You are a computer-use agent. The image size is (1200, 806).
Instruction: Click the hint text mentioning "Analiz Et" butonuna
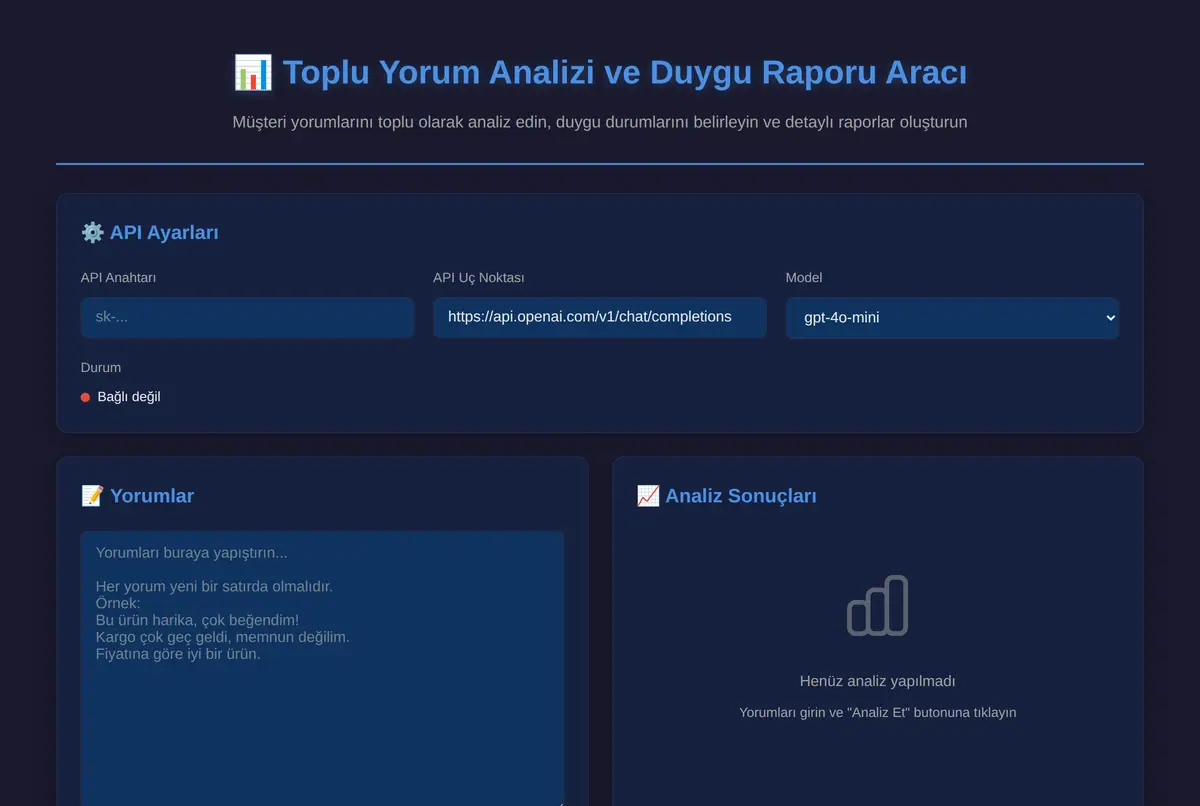878,713
